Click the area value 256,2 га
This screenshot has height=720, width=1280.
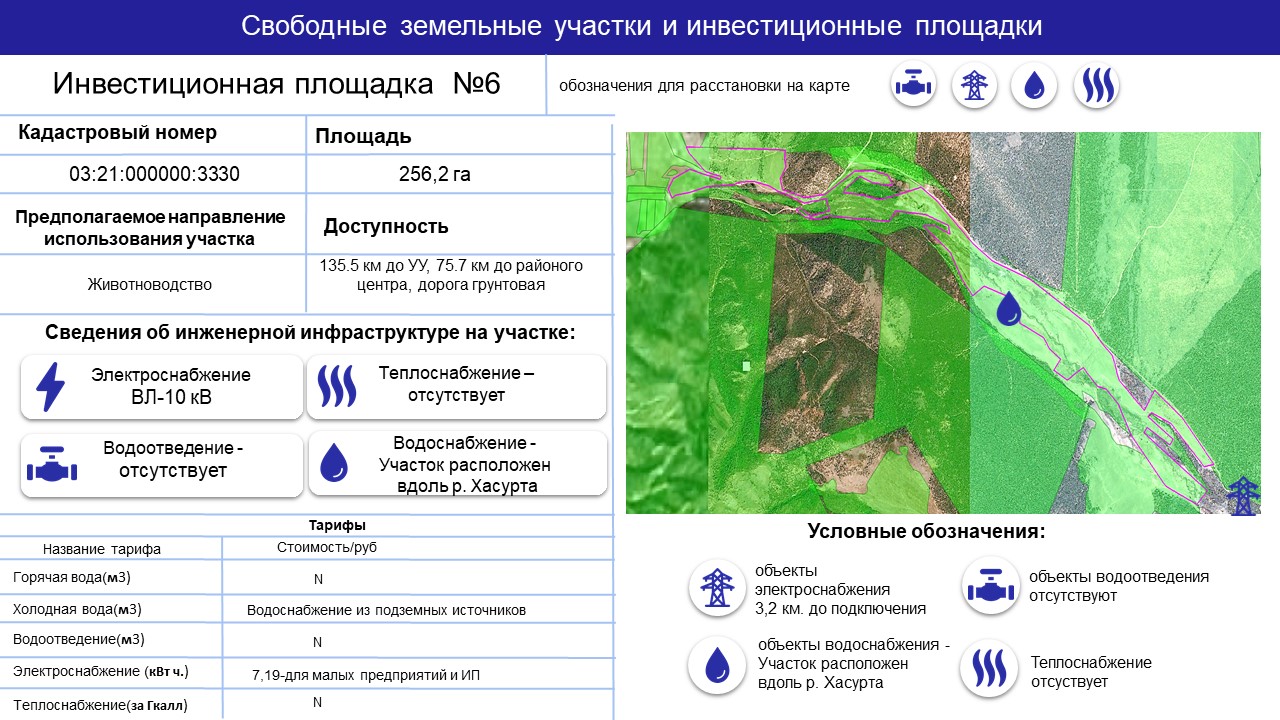pyautogui.click(x=435, y=174)
